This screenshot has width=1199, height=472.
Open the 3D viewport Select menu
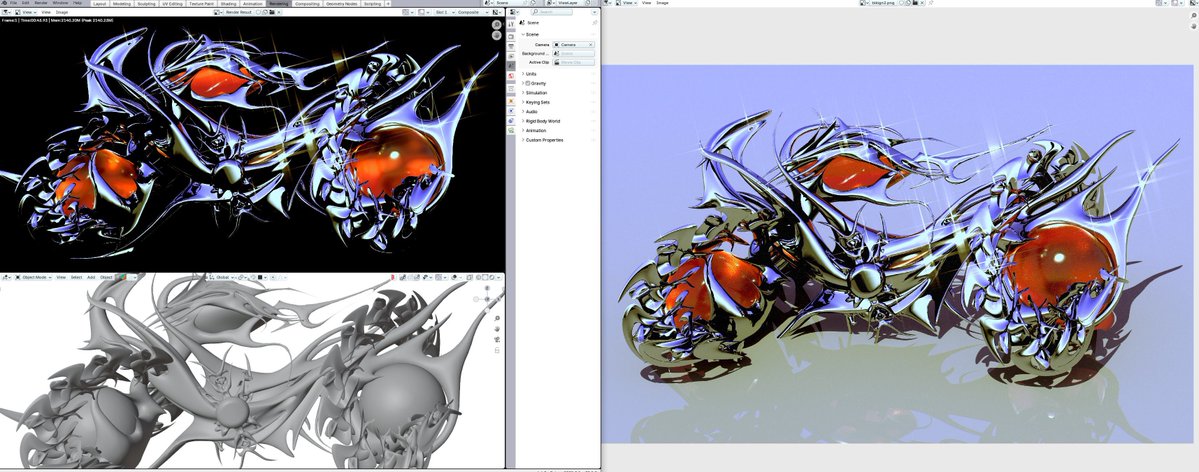point(76,277)
